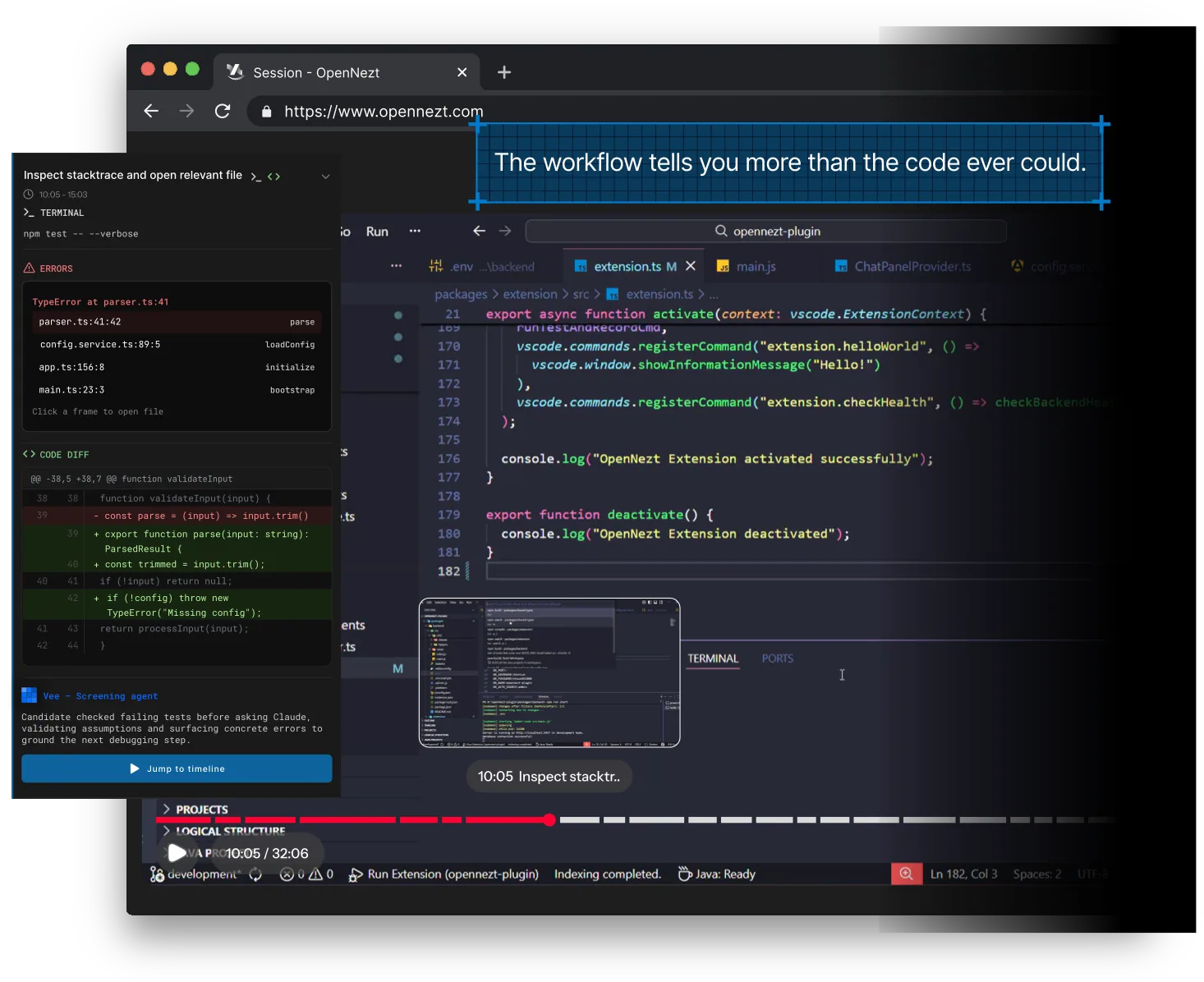Click the terminal icon beside panel title
Screen dimensions: 1204x982
tap(256, 177)
